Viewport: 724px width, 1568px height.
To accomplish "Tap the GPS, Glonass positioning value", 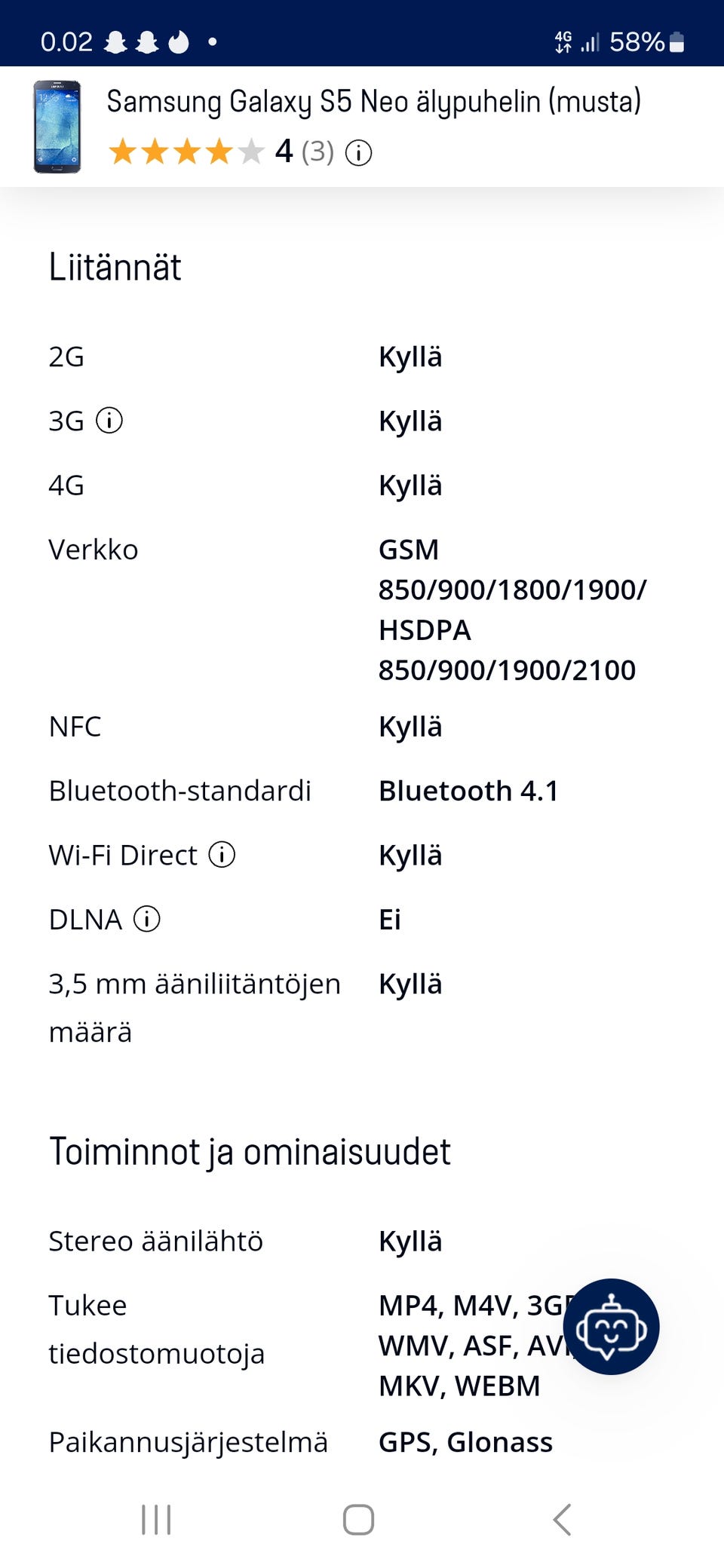I will [x=465, y=1441].
